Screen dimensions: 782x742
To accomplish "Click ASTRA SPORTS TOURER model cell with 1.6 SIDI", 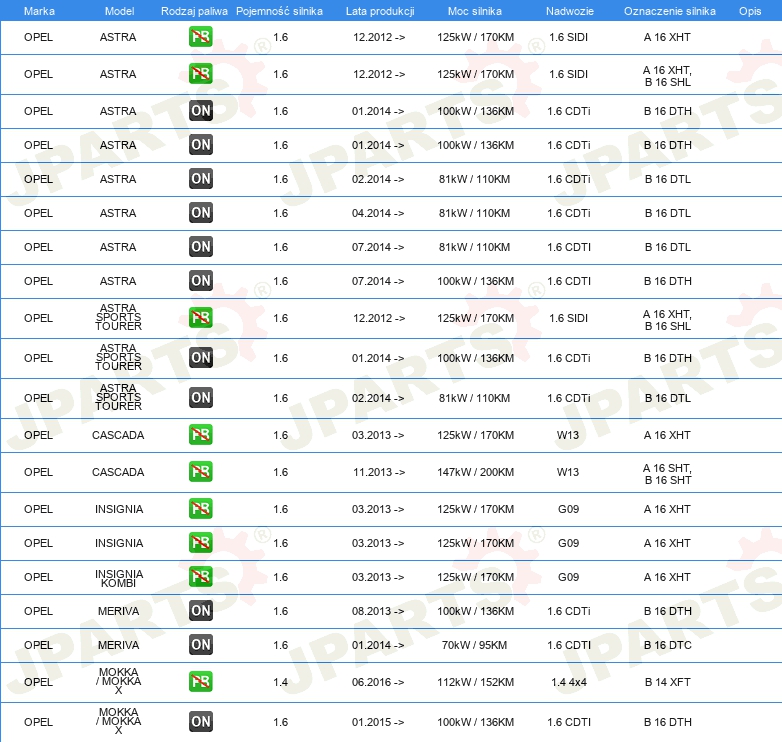I will coord(119,317).
